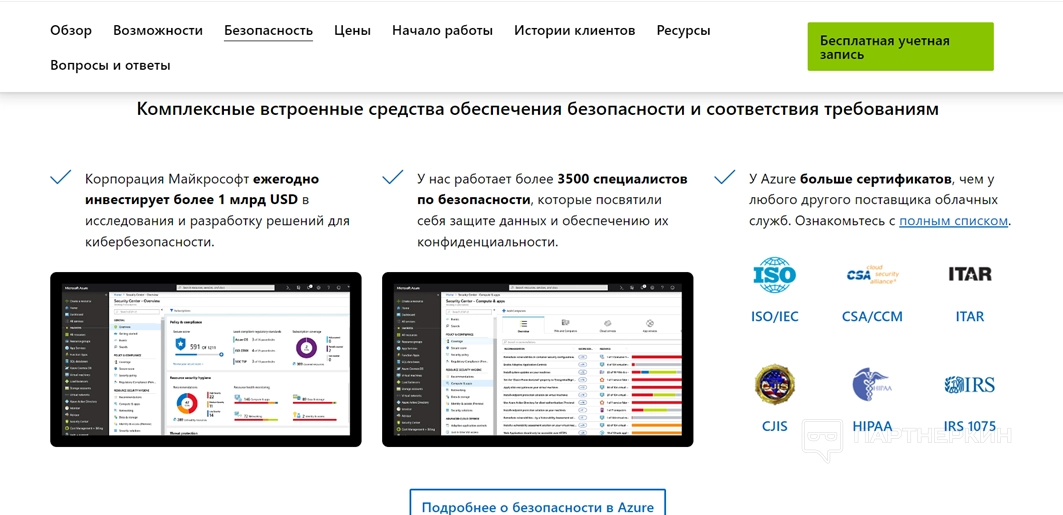1063x515 pixels.
Task: Open the ITAR certificate text label
Action: click(x=969, y=316)
